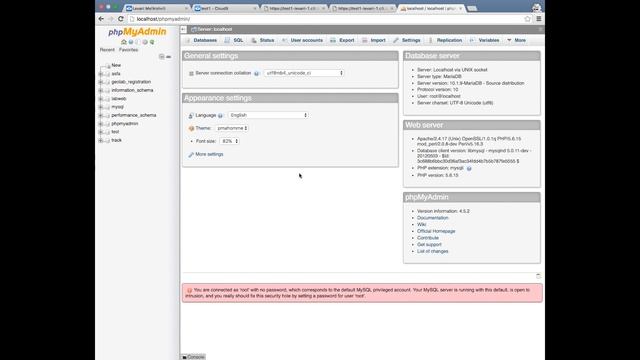Viewport: 640px width, 360px height.
Task: Open new phpMyAdmin window icon above warning box
Action: pyautogui.click(x=538, y=276)
